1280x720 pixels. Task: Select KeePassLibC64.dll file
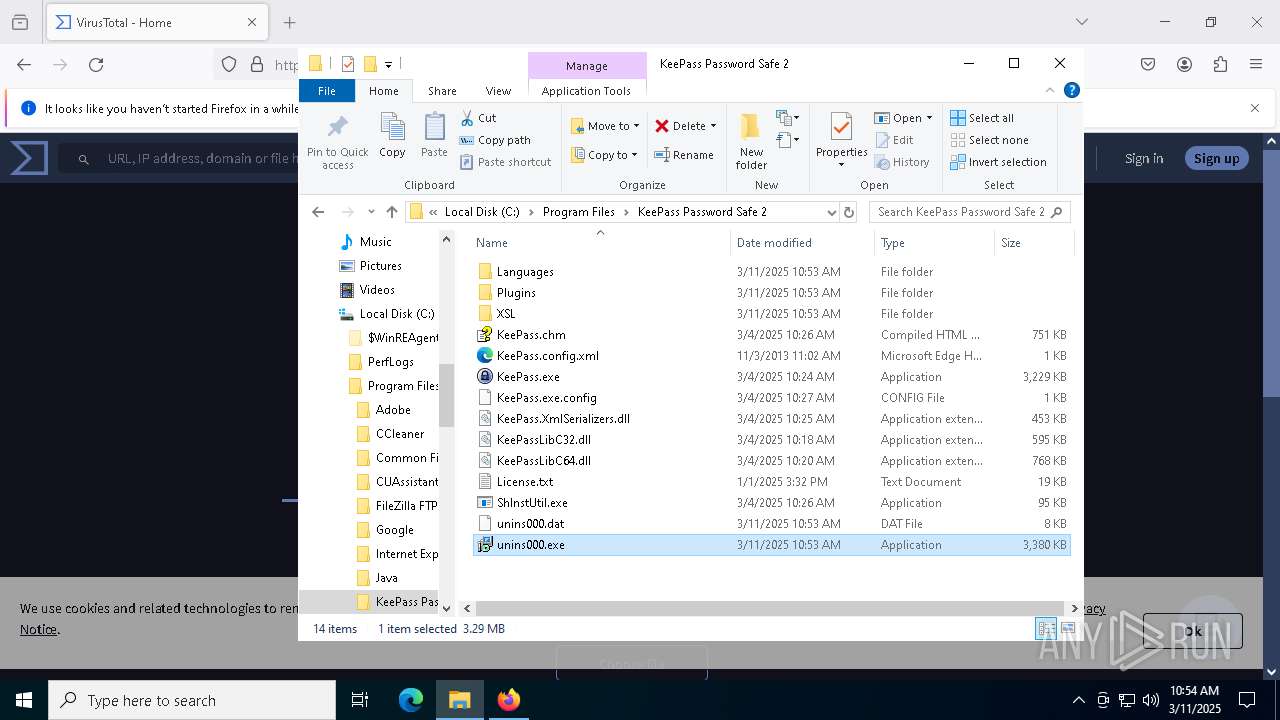tap(544, 461)
